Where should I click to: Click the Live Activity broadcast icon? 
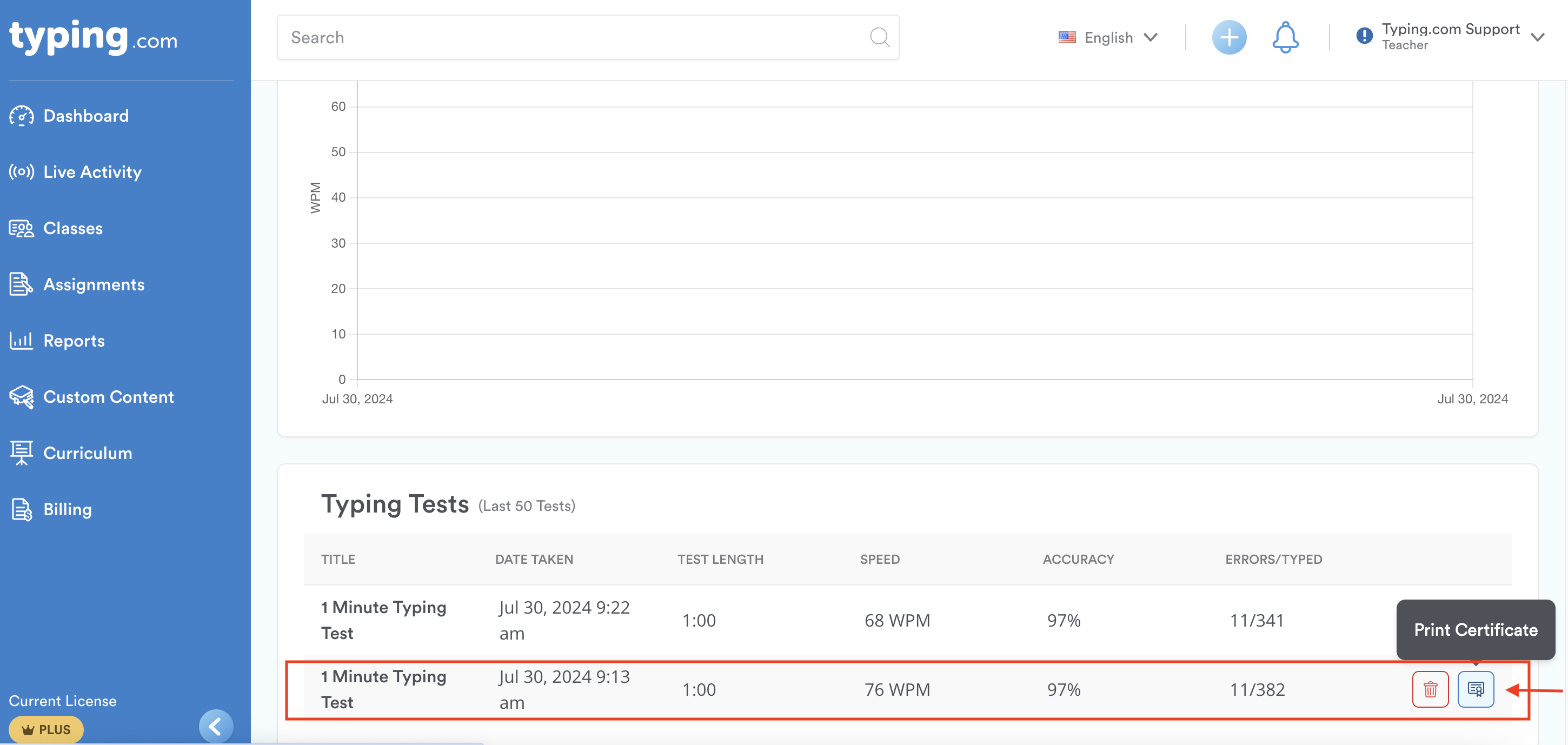(x=21, y=171)
